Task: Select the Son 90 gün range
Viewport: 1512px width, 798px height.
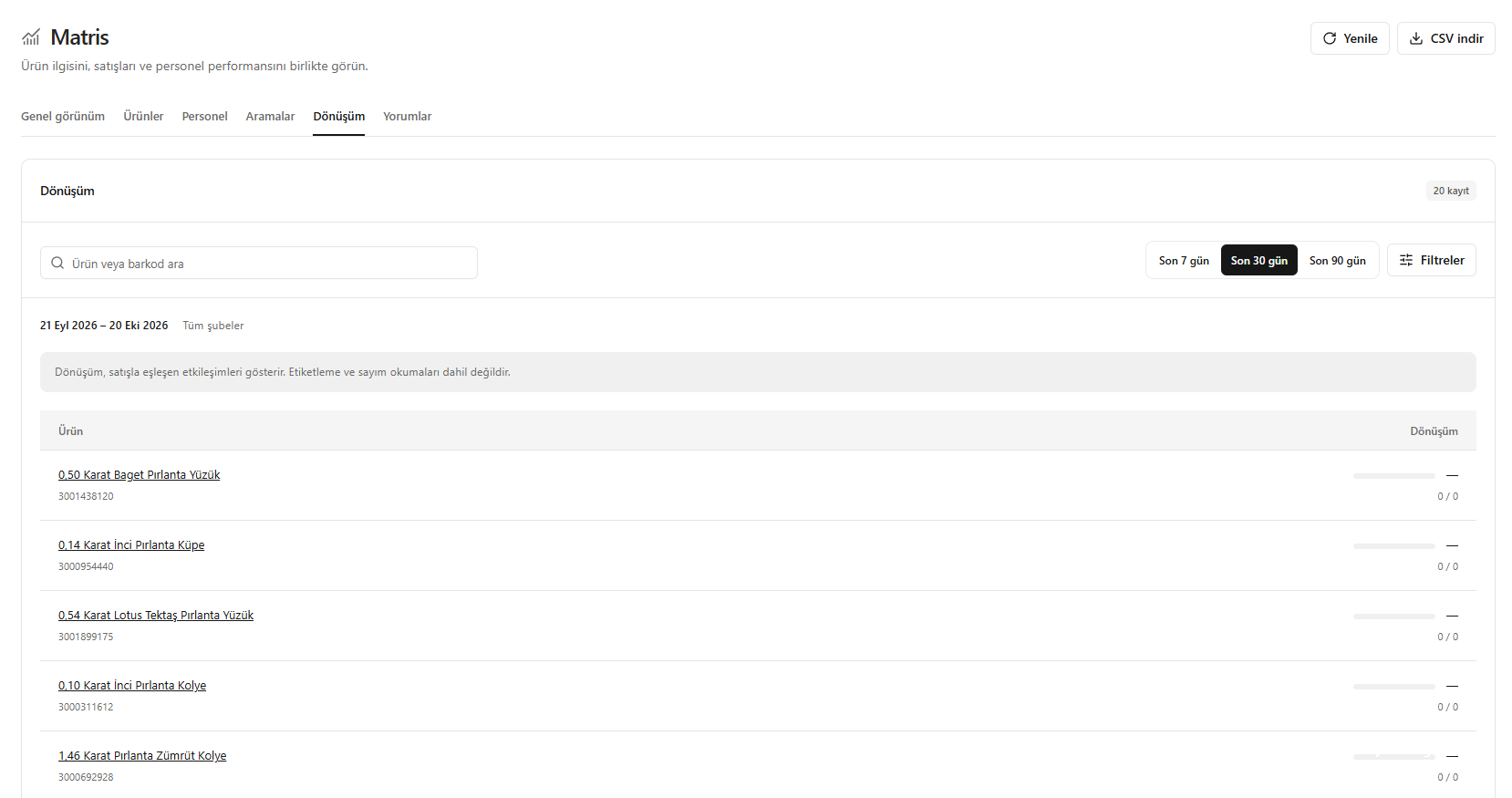Action: point(1337,260)
